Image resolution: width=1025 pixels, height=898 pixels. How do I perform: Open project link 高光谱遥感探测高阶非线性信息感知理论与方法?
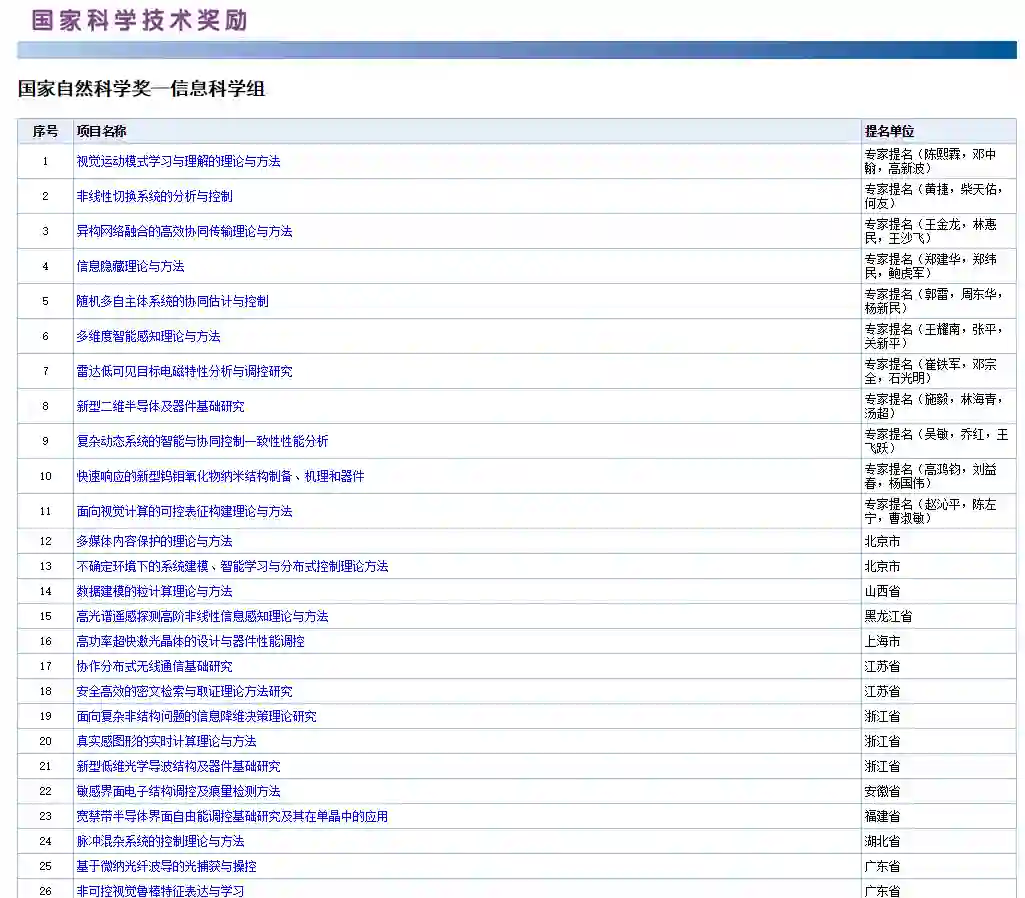(x=203, y=616)
